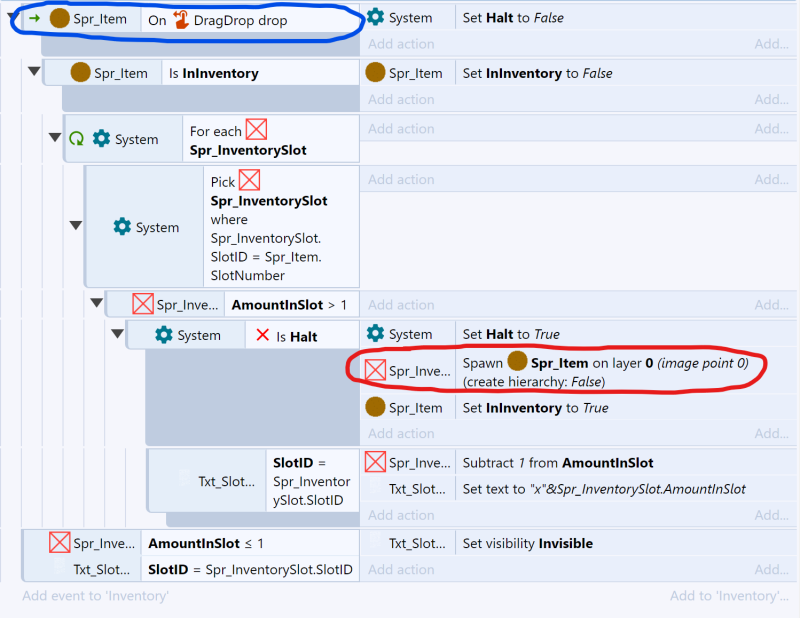Click Add action below Set Halt to False
This screenshot has width=800, height=618.
pyautogui.click(x=401, y=44)
